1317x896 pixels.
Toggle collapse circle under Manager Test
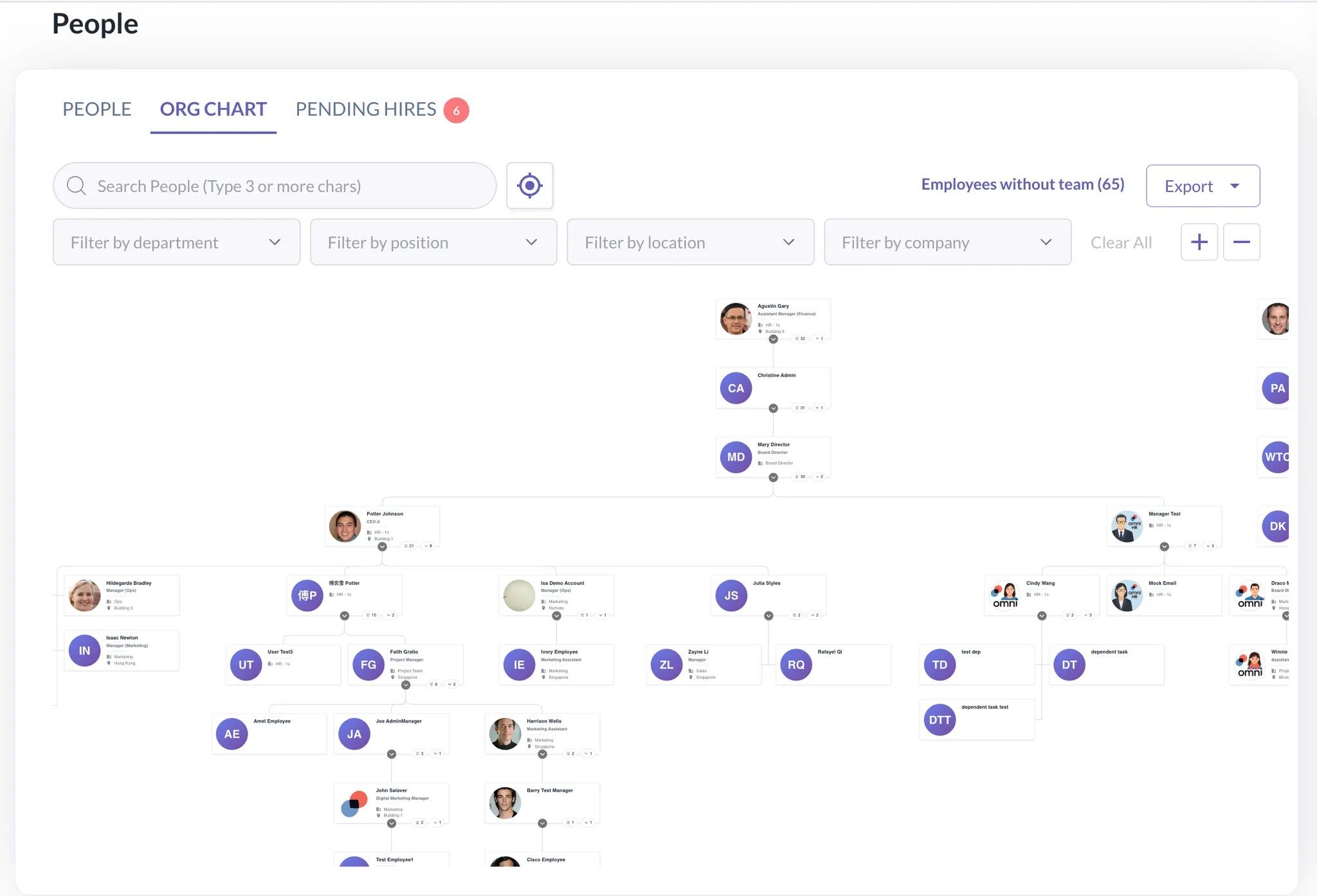(1164, 546)
